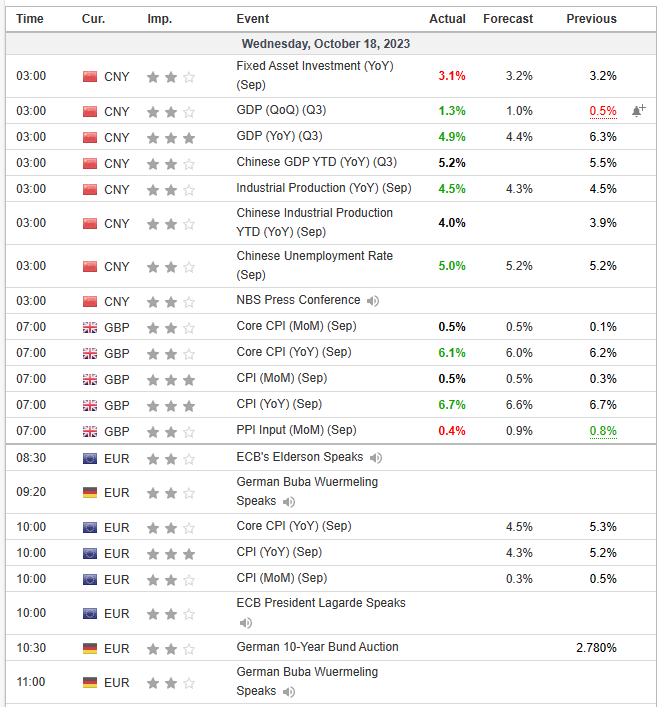The height and width of the screenshot is (707, 658).
Task: Click China flag in Fixed Asset Investment row
Action: pos(90,76)
